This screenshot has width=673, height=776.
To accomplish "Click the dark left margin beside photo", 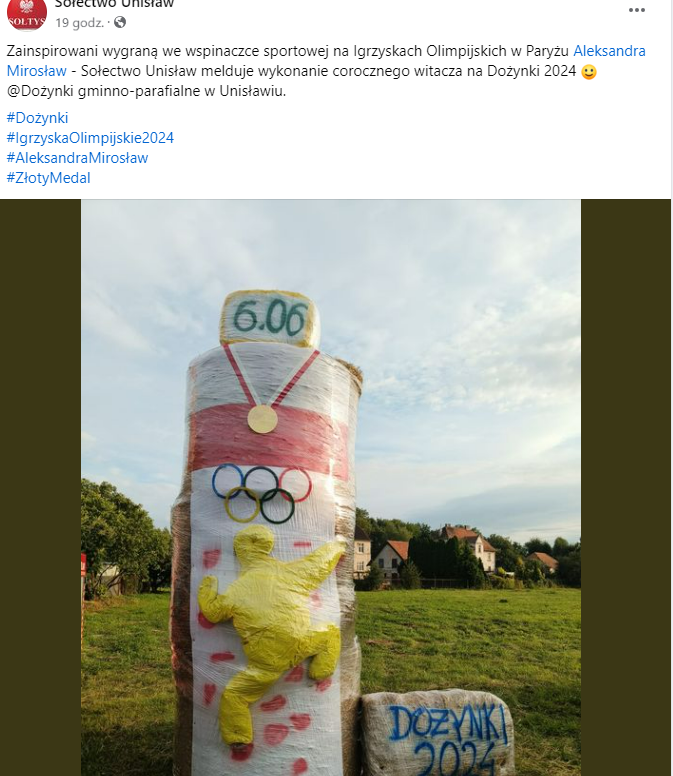I will [x=41, y=487].
